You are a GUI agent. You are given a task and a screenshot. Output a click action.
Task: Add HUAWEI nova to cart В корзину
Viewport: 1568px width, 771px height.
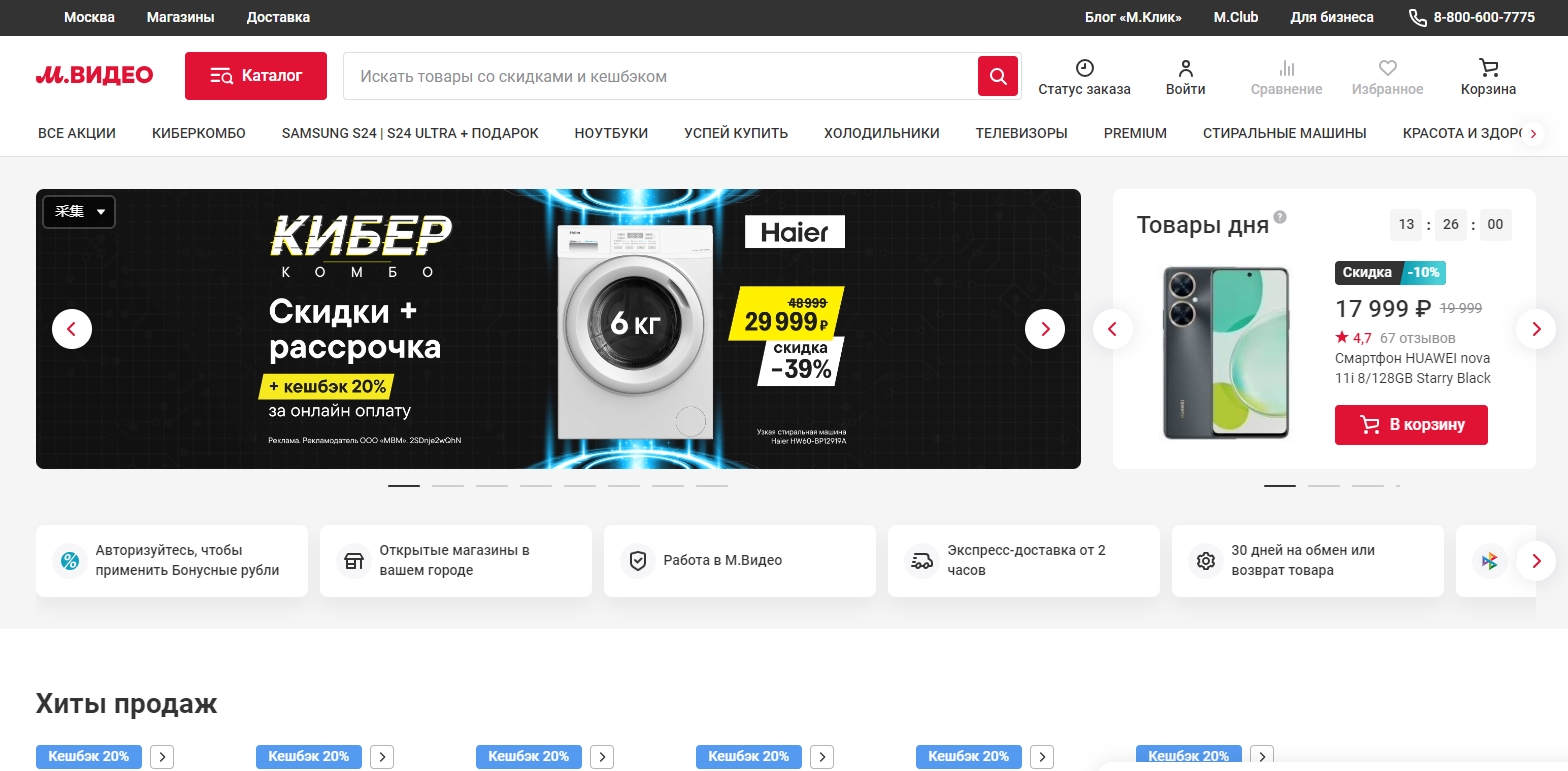1410,425
